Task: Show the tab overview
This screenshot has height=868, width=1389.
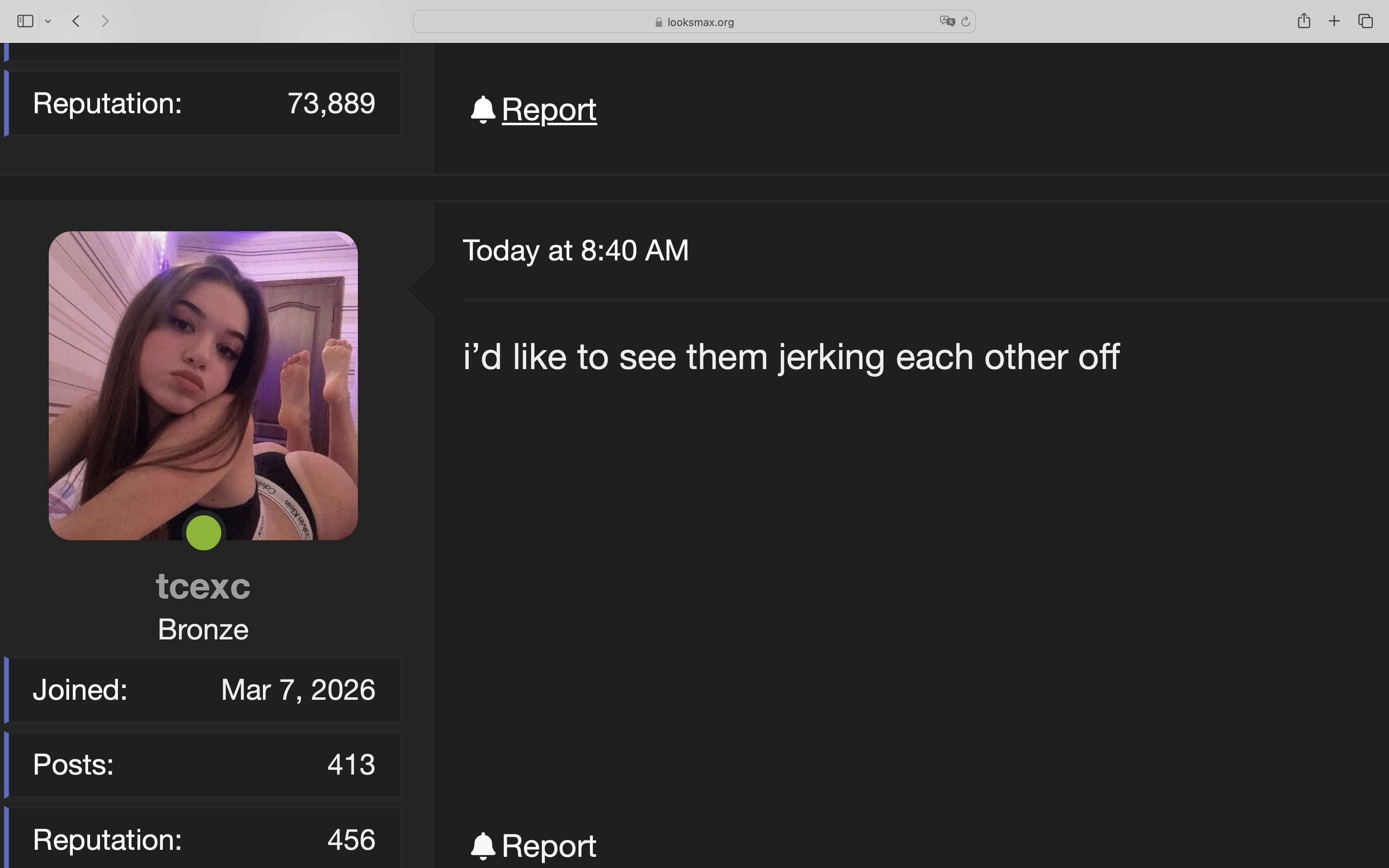Action: [x=1365, y=21]
